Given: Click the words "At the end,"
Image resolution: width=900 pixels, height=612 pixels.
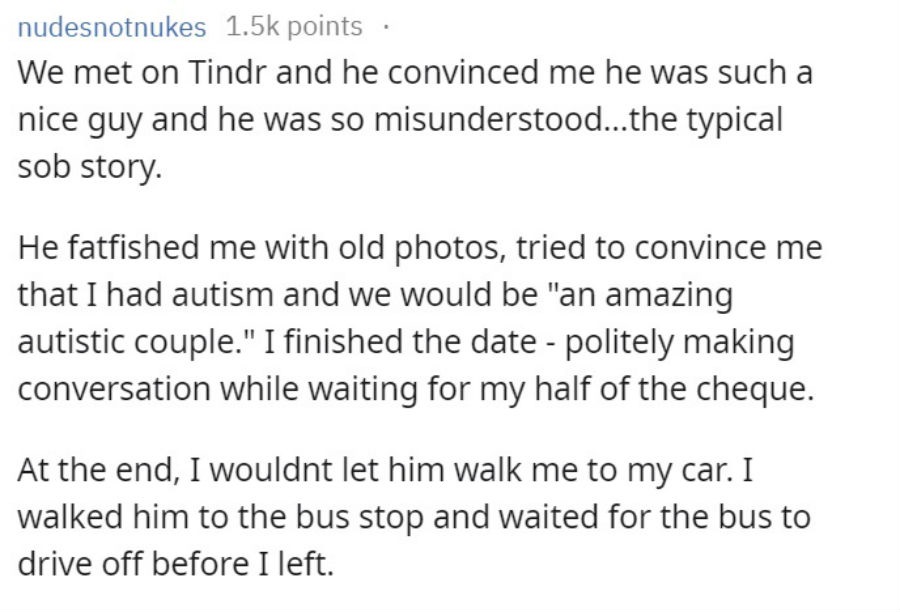Looking at the screenshot, I should 95,470.
